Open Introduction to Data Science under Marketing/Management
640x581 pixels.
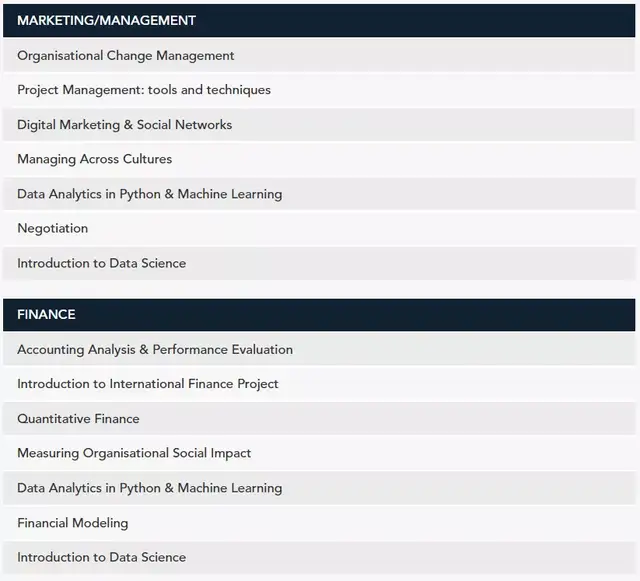(102, 263)
